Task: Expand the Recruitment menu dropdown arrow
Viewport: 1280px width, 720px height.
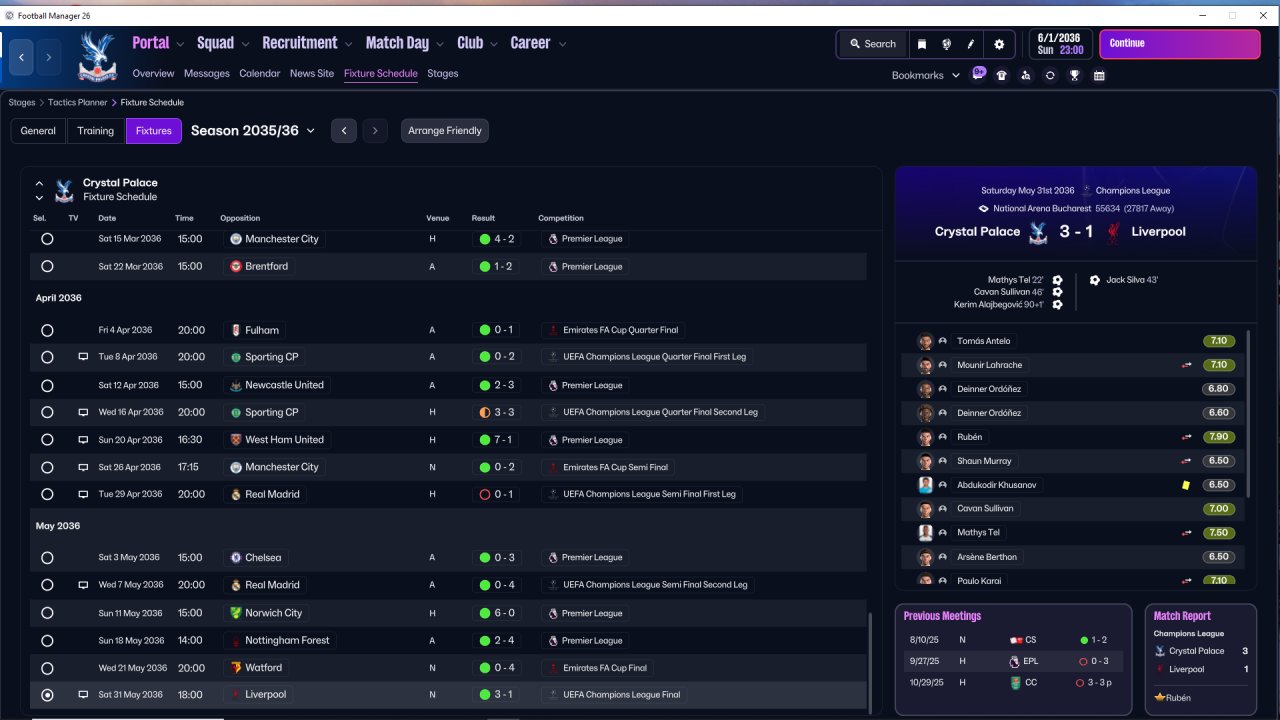Action: (x=349, y=44)
